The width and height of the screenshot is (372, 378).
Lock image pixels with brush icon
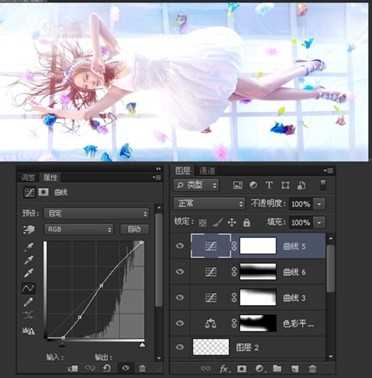(x=217, y=222)
